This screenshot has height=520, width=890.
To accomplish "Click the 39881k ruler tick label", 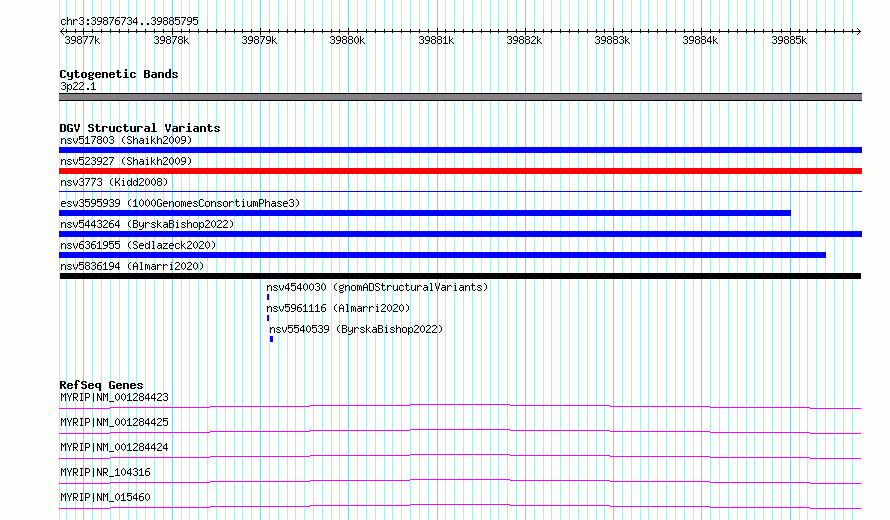I will pos(436,40).
